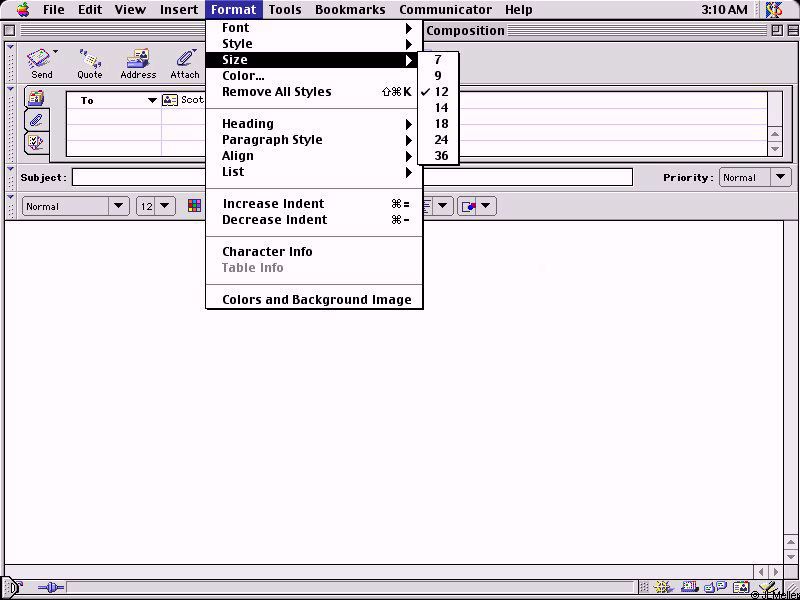Screen dimensions: 800x600
Task: Open the File menu
Action: coord(54,10)
